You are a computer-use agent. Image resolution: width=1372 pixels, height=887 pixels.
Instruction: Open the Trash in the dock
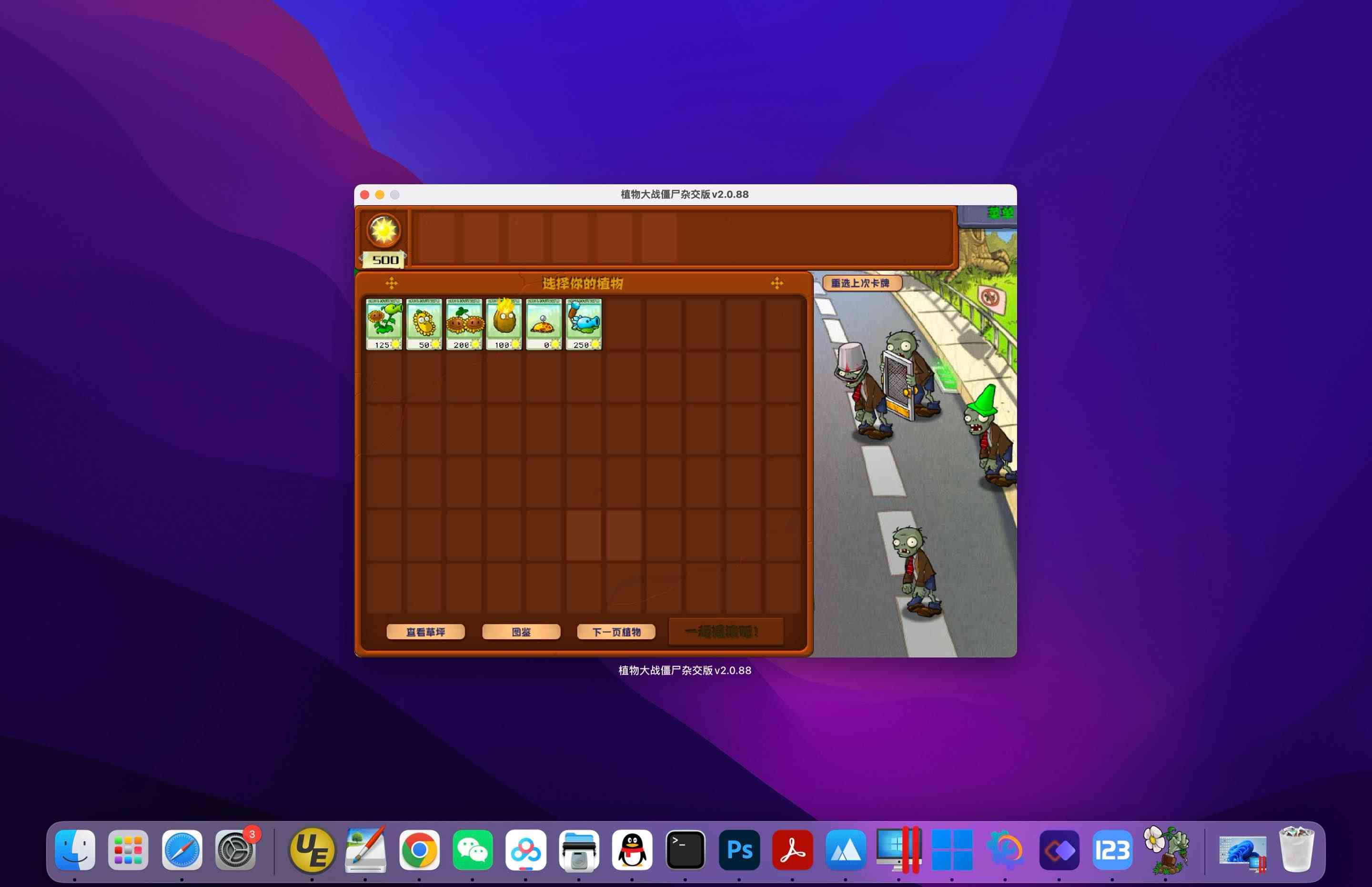coord(1297,850)
